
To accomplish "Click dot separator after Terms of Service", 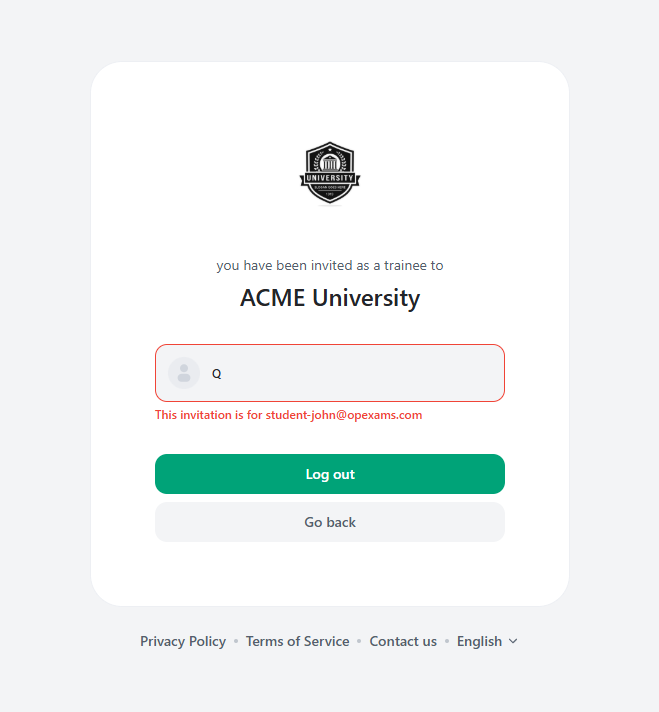I will point(359,642).
